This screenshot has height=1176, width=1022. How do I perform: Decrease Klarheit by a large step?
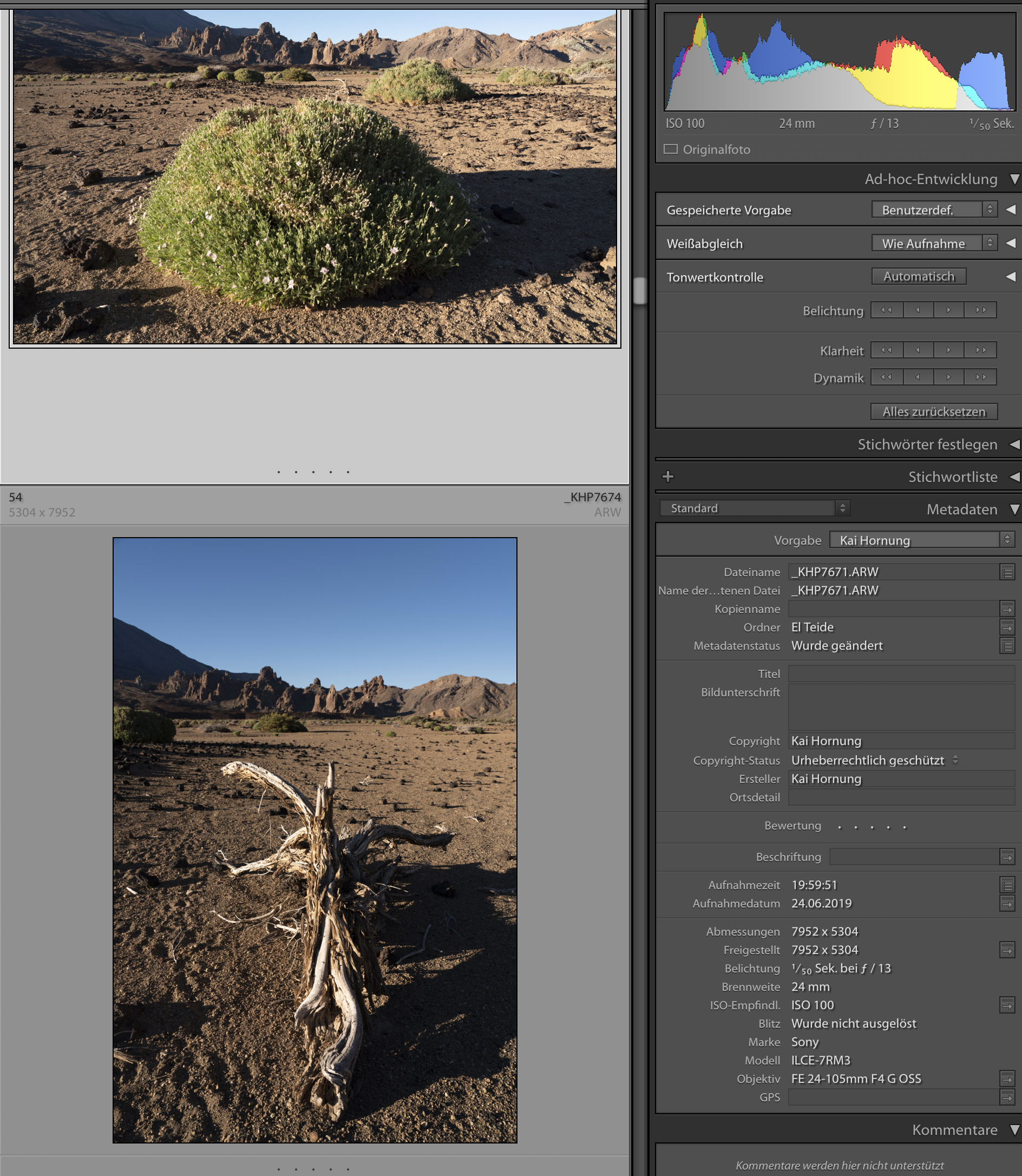[x=887, y=350]
